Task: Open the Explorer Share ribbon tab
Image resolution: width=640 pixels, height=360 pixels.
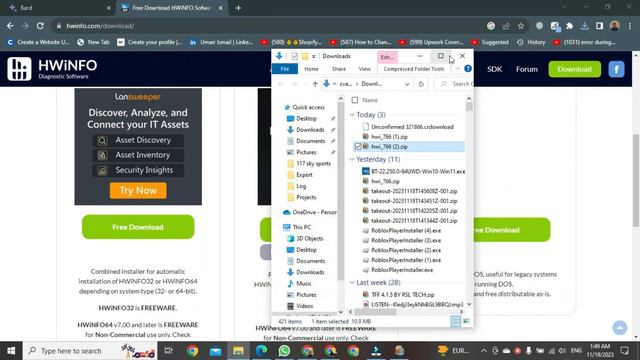Action: [339, 69]
